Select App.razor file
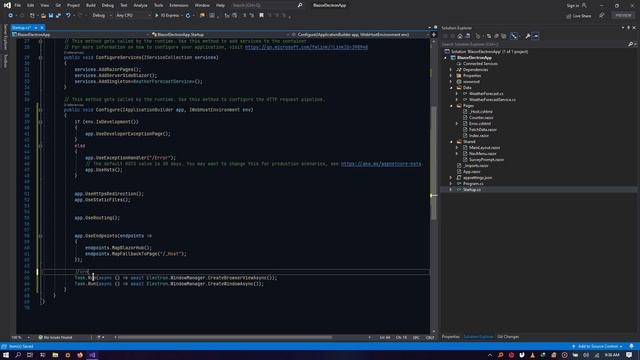 point(471,172)
